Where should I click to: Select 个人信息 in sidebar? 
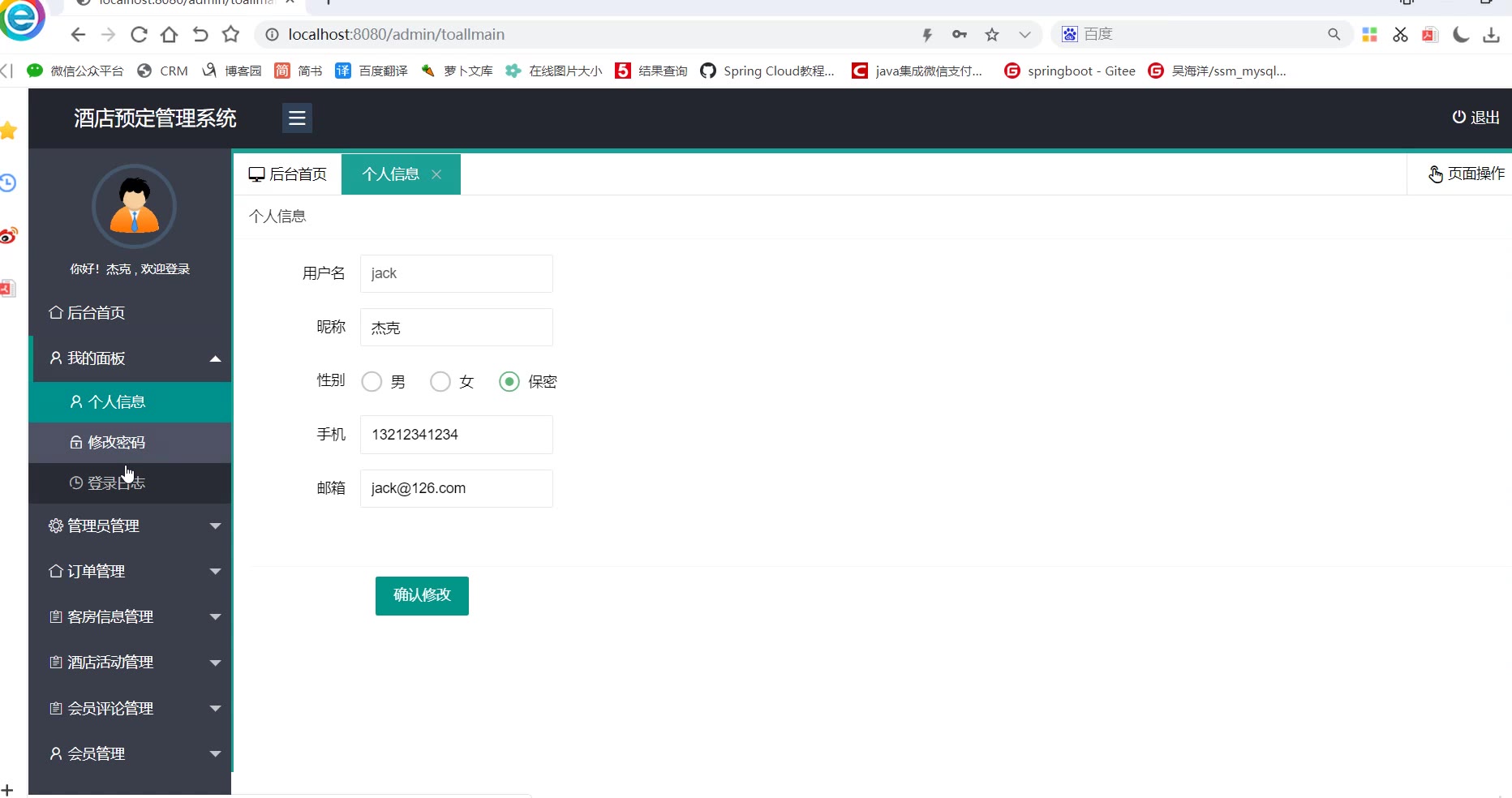click(x=130, y=402)
